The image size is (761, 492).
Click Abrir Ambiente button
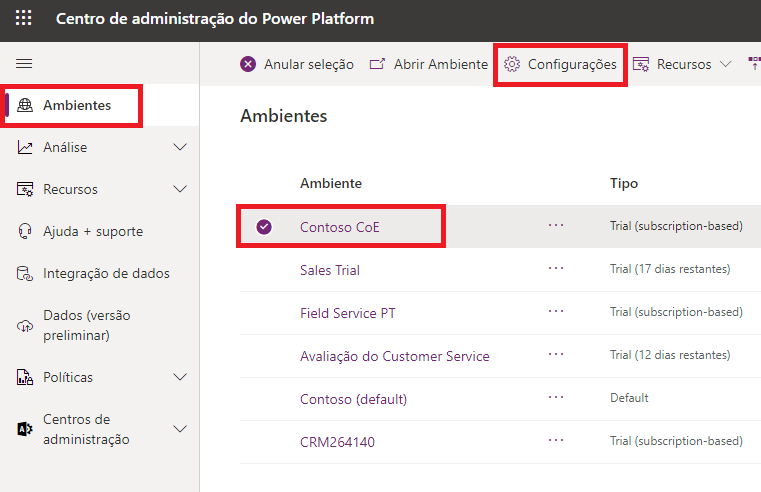coord(428,64)
